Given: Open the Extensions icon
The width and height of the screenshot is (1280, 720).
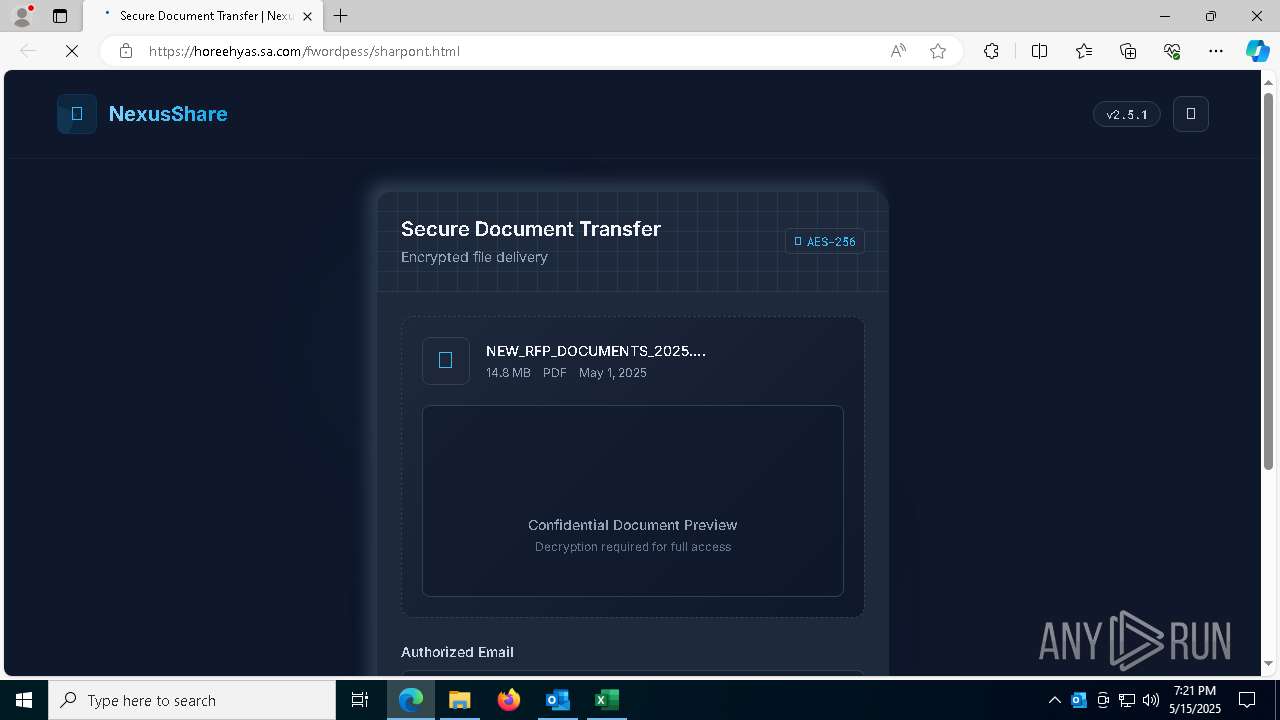Looking at the screenshot, I should (991, 51).
